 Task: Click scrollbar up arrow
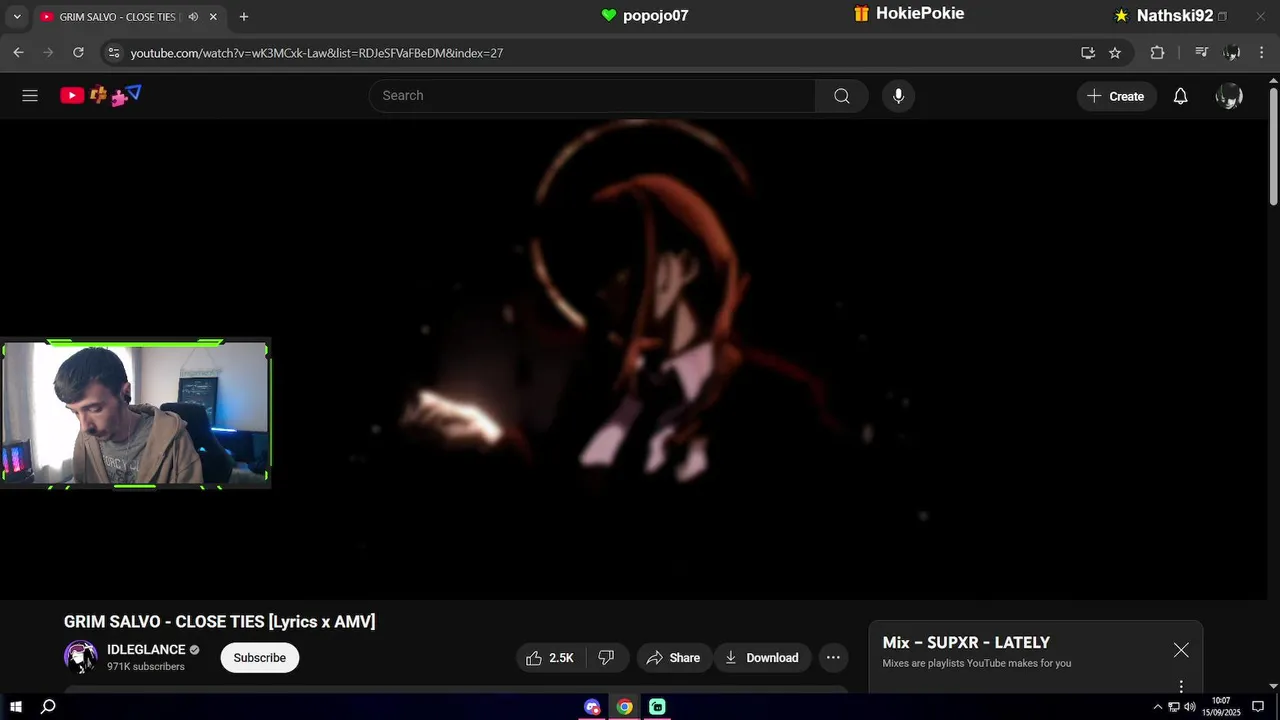(x=1273, y=80)
